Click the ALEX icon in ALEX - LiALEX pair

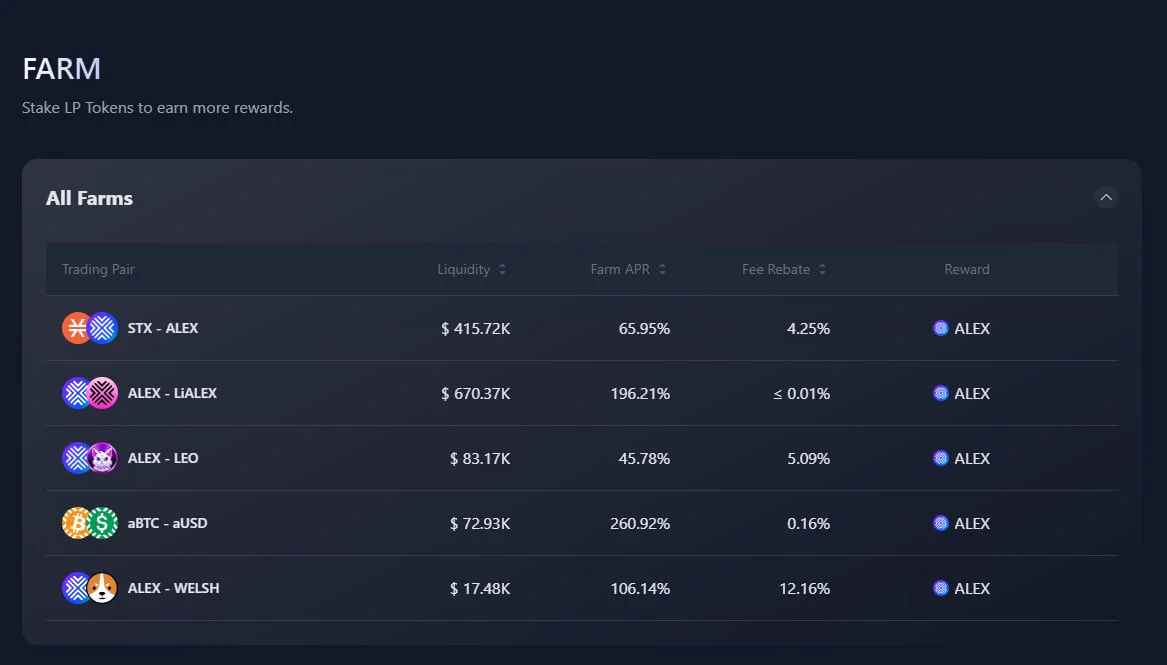[76, 393]
